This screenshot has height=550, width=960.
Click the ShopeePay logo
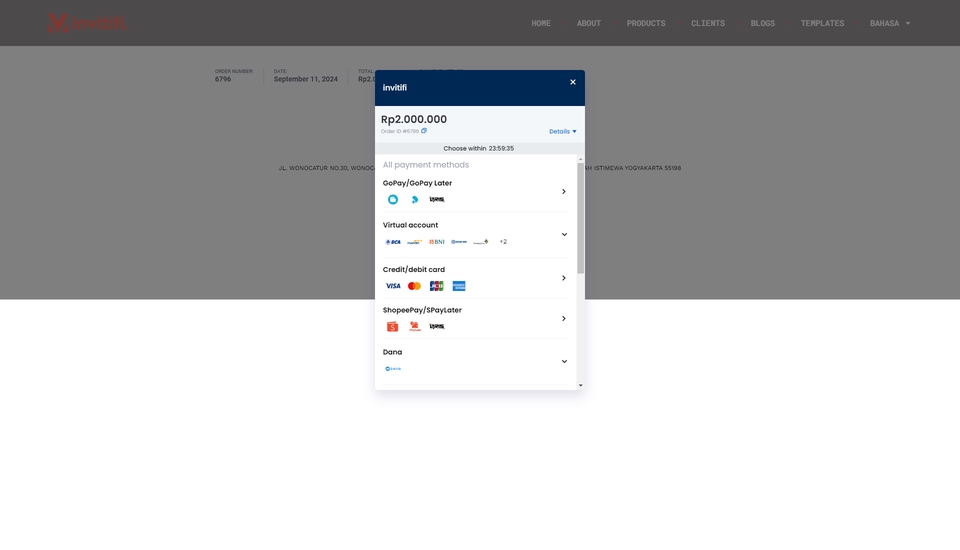(392, 326)
